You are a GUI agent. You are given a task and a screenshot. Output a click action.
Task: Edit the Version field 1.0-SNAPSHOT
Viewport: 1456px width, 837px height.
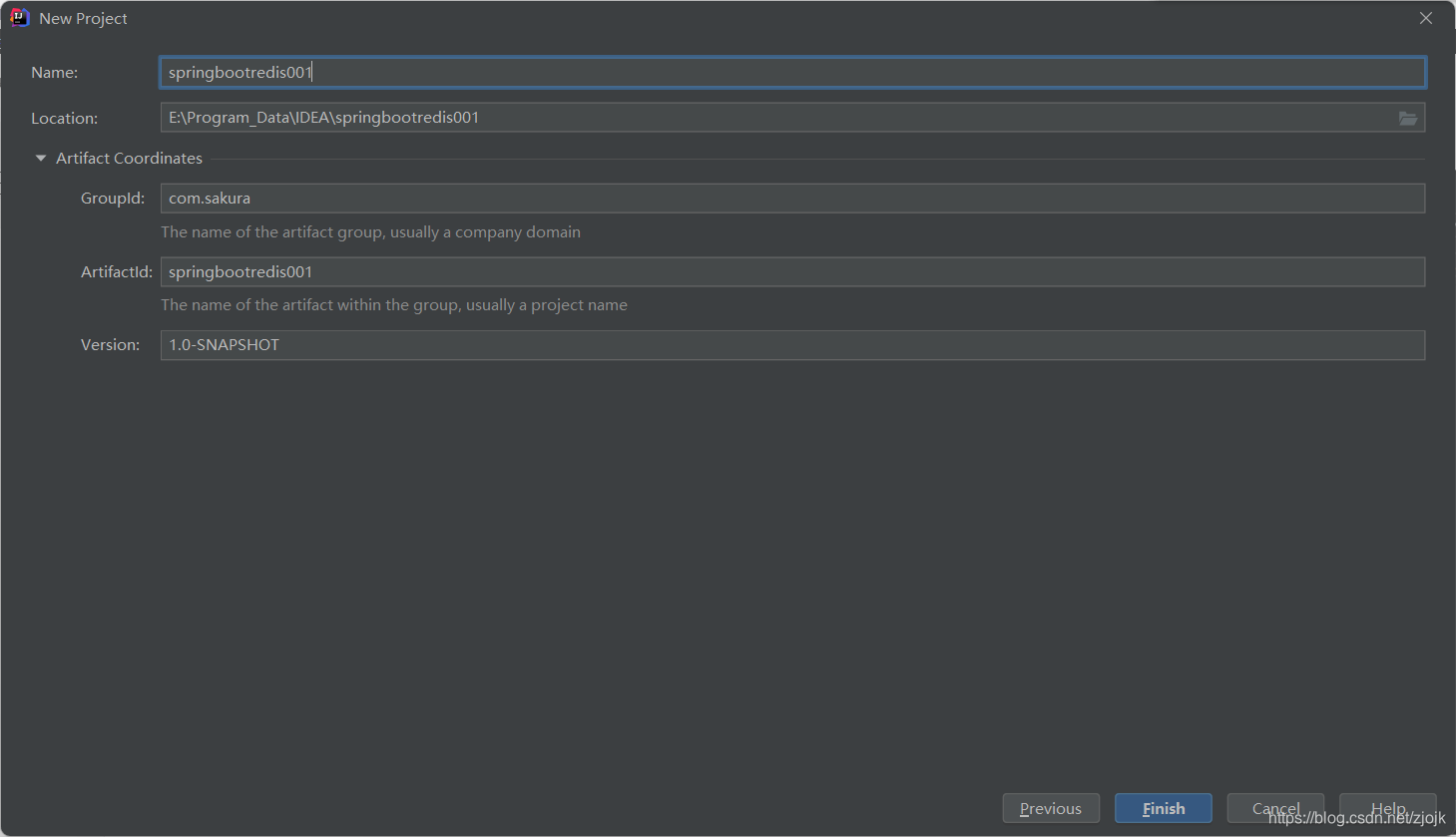(792, 345)
